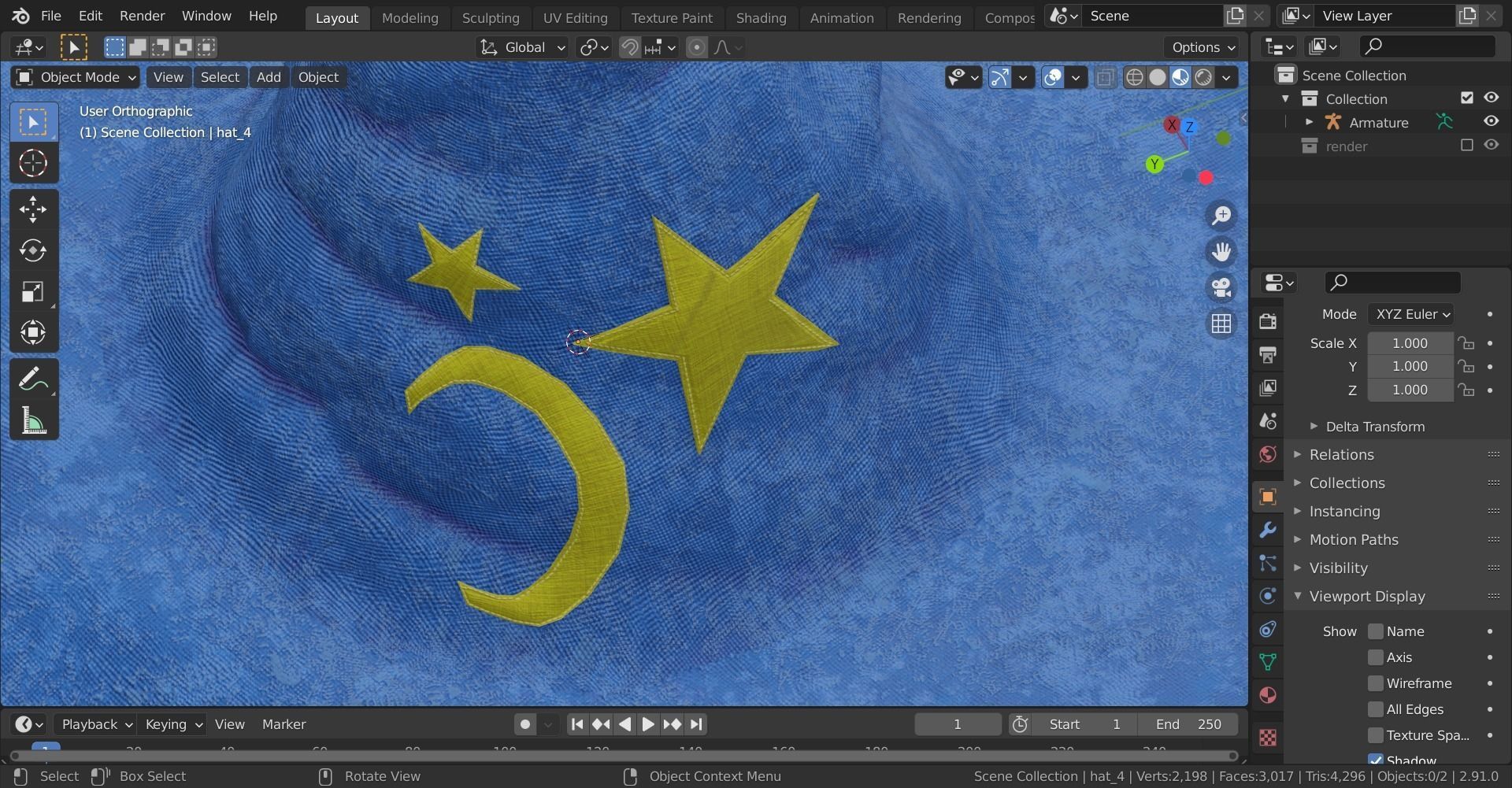Activate the Transform tool

(x=33, y=332)
